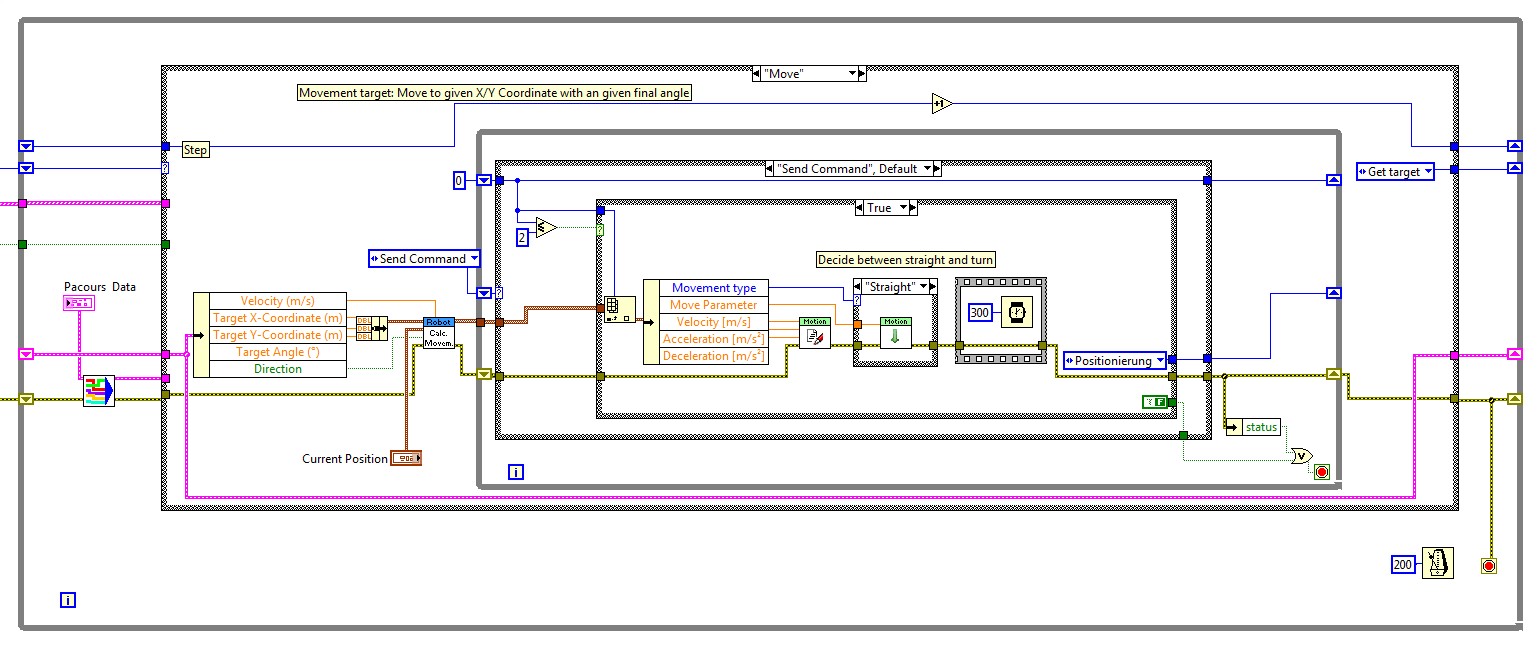This screenshot has width=1539, height=648.
Task: Open the Get target enum constant
Action: [1395, 171]
